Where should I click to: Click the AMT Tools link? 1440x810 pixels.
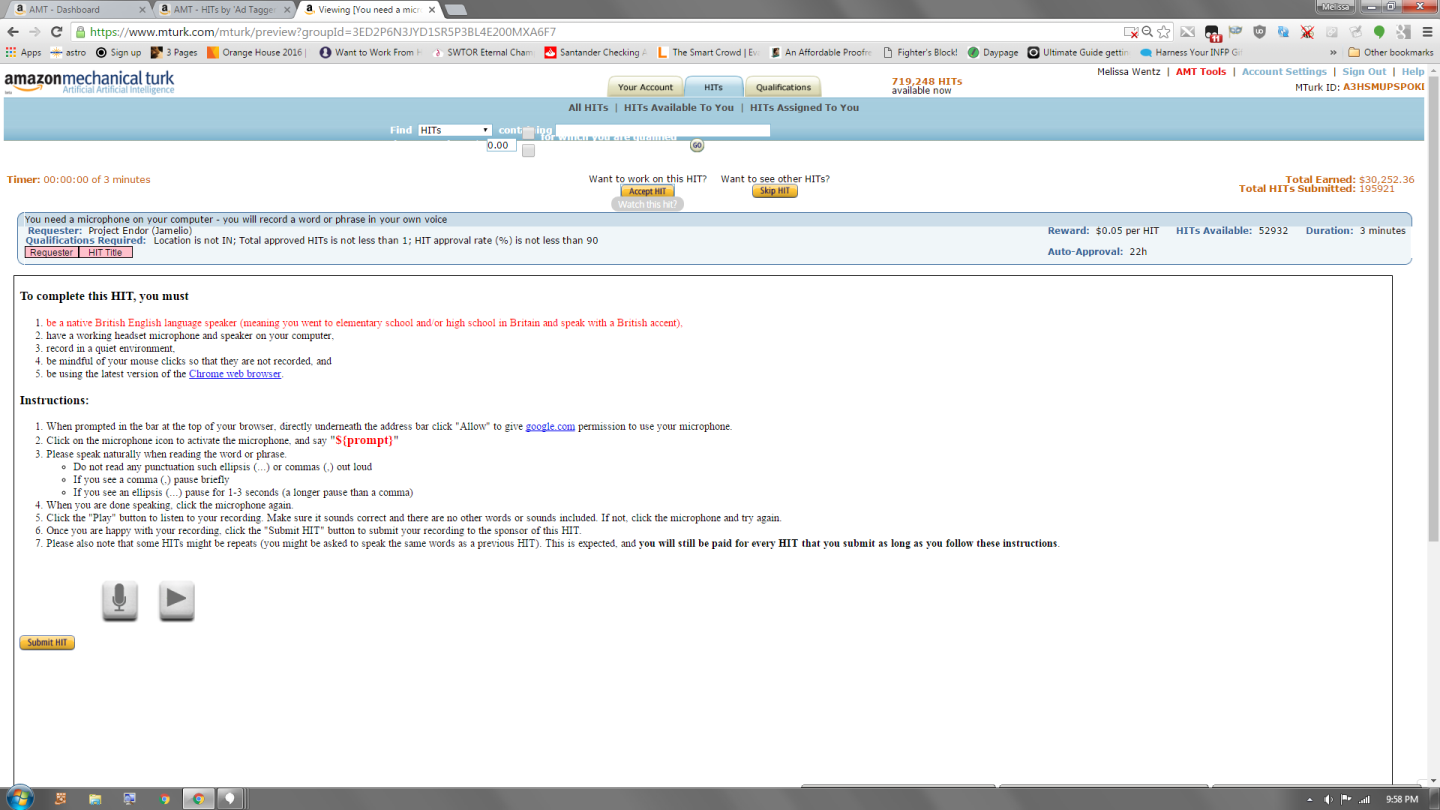pyautogui.click(x=1201, y=72)
